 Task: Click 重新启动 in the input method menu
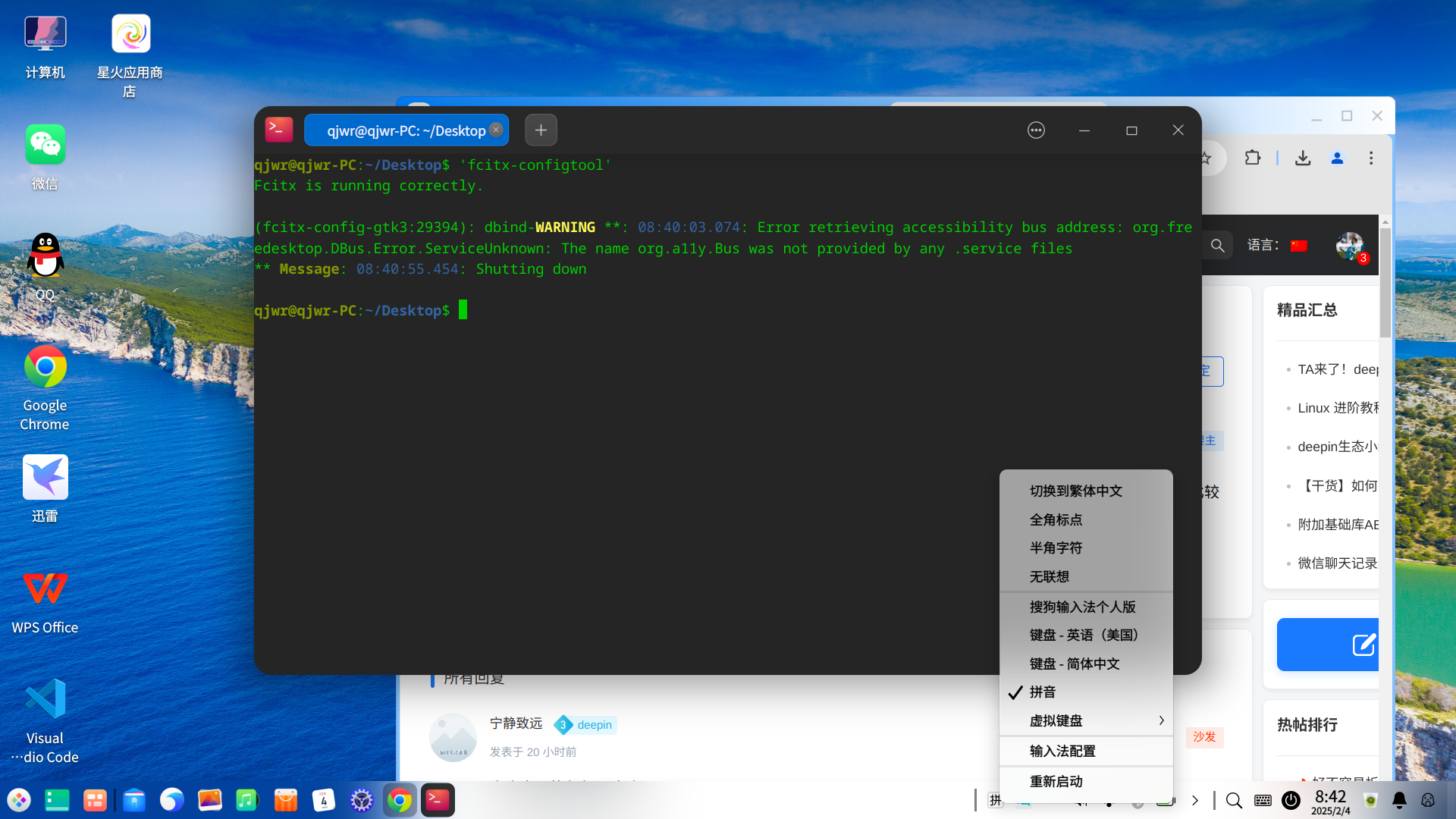[x=1086, y=781]
